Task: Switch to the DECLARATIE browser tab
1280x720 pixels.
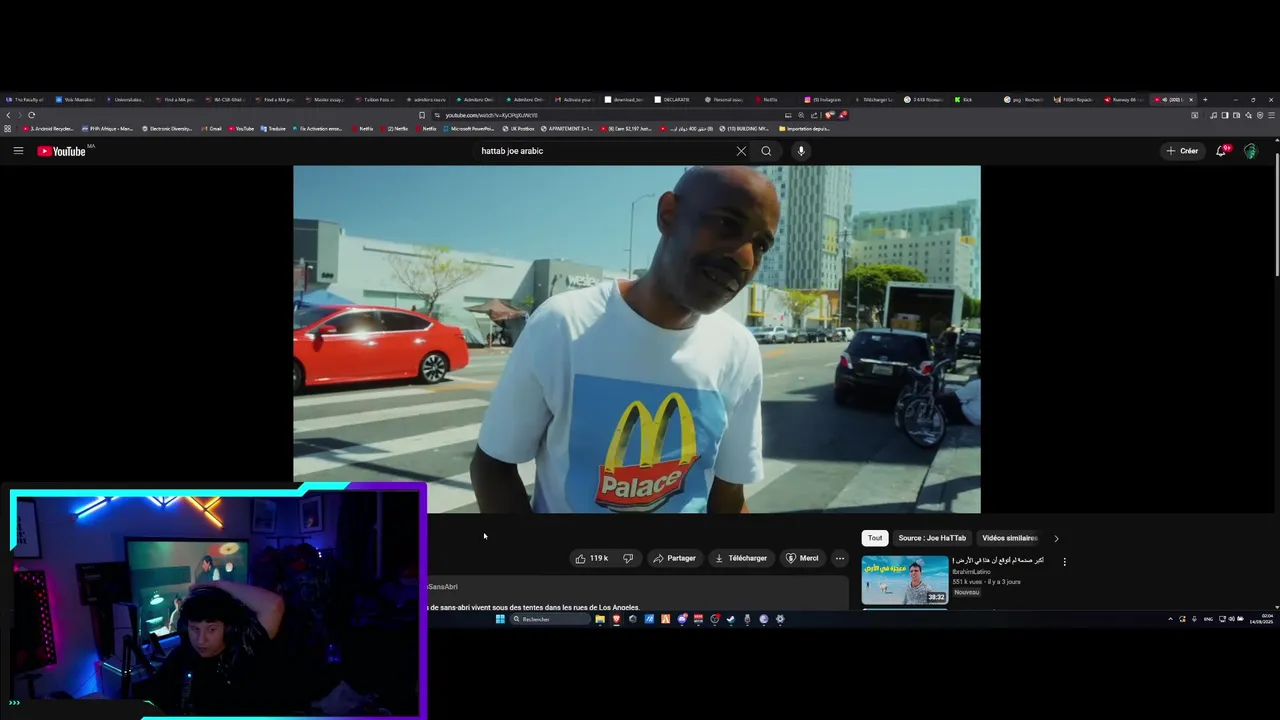Action: click(675, 100)
